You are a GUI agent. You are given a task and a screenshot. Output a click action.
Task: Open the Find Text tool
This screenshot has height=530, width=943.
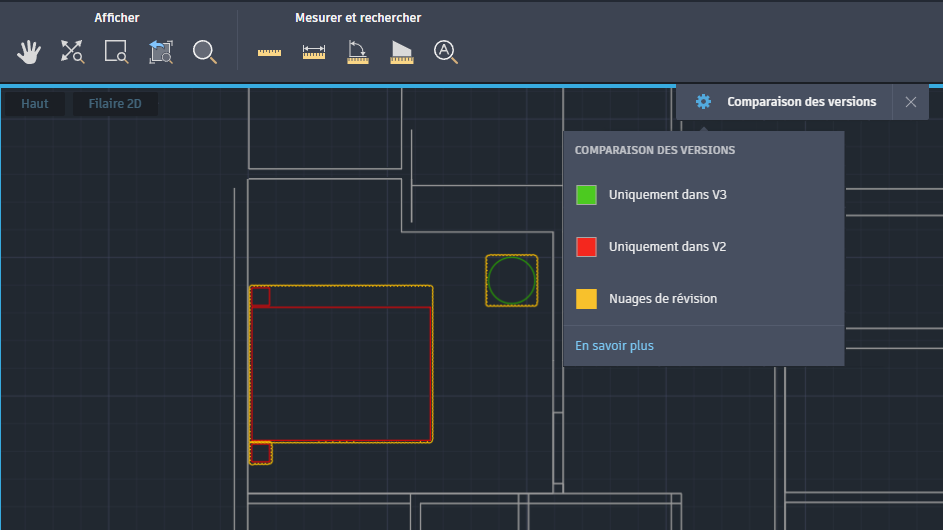(x=446, y=52)
